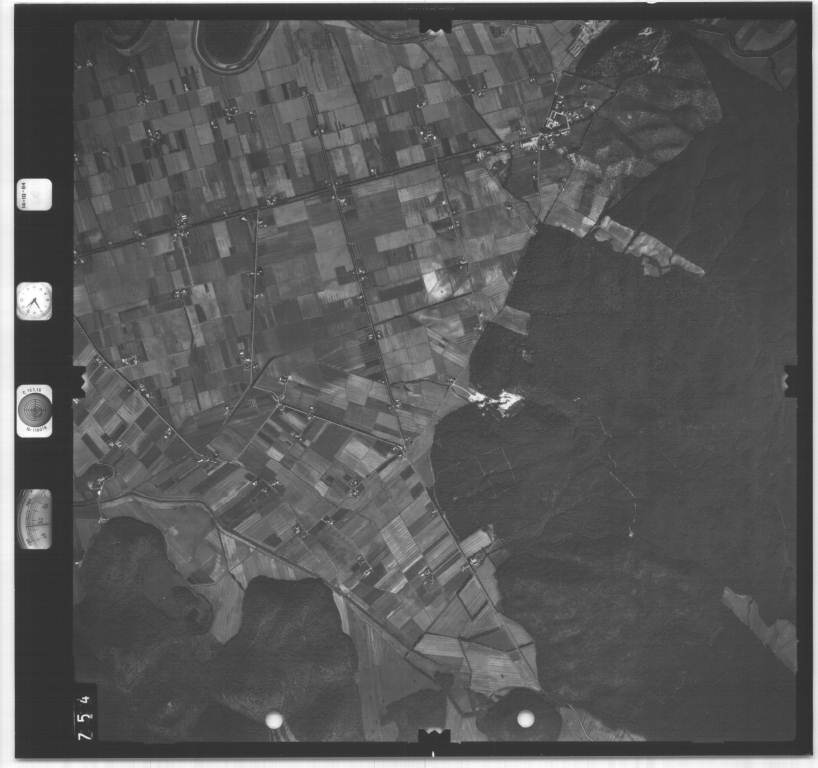818x768 pixels.
Task: Click the light clearing at lower right edge
Action: (x=762, y=624)
